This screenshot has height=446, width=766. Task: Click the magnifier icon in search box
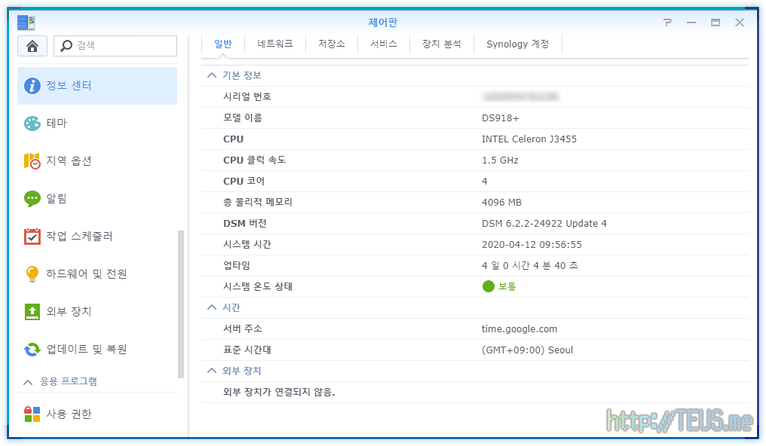(66, 45)
